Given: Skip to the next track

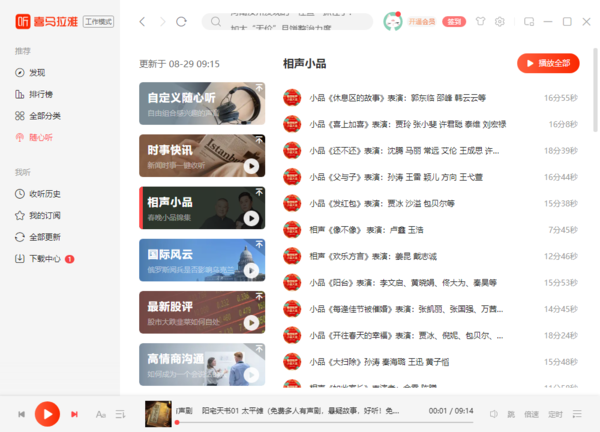Looking at the screenshot, I should (x=74, y=414).
